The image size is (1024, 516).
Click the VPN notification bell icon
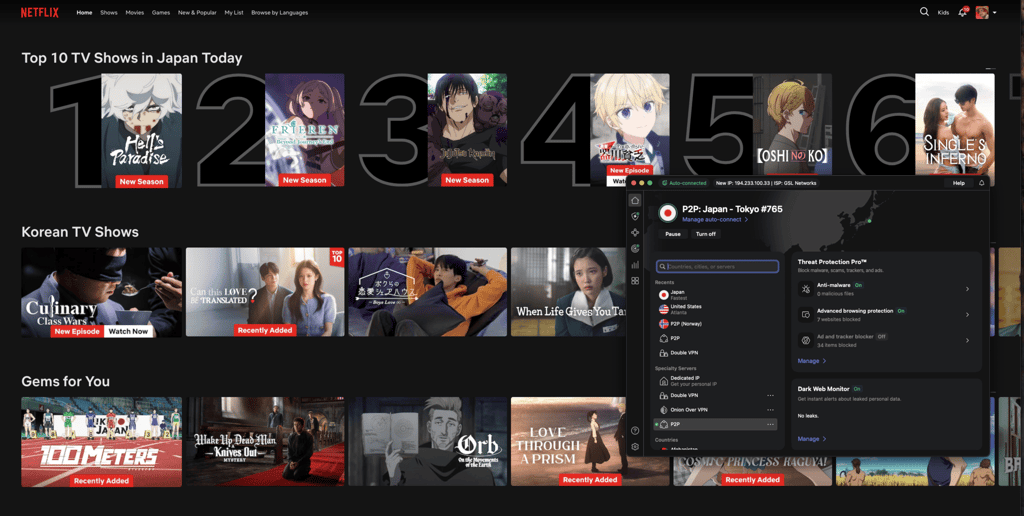pos(981,183)
